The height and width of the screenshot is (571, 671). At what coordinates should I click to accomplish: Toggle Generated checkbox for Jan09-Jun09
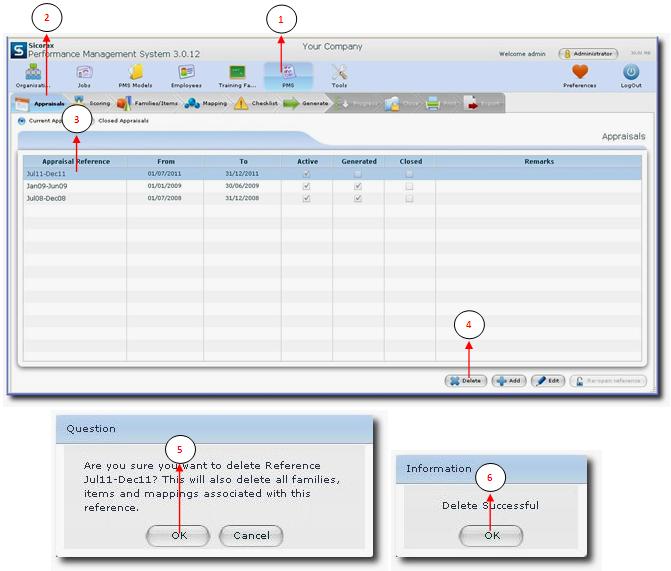(x=358, y=186)
